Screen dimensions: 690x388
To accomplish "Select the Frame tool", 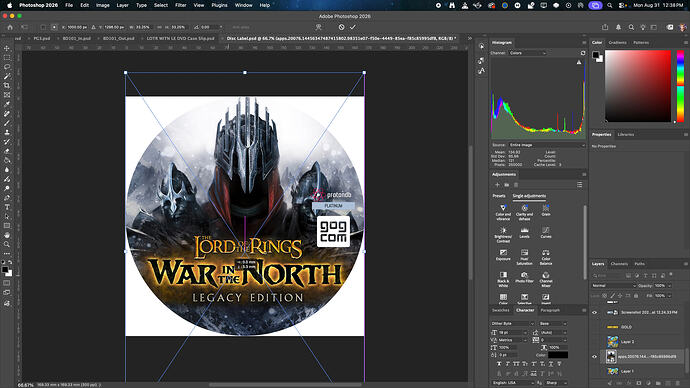I will [x=7, y=95].
